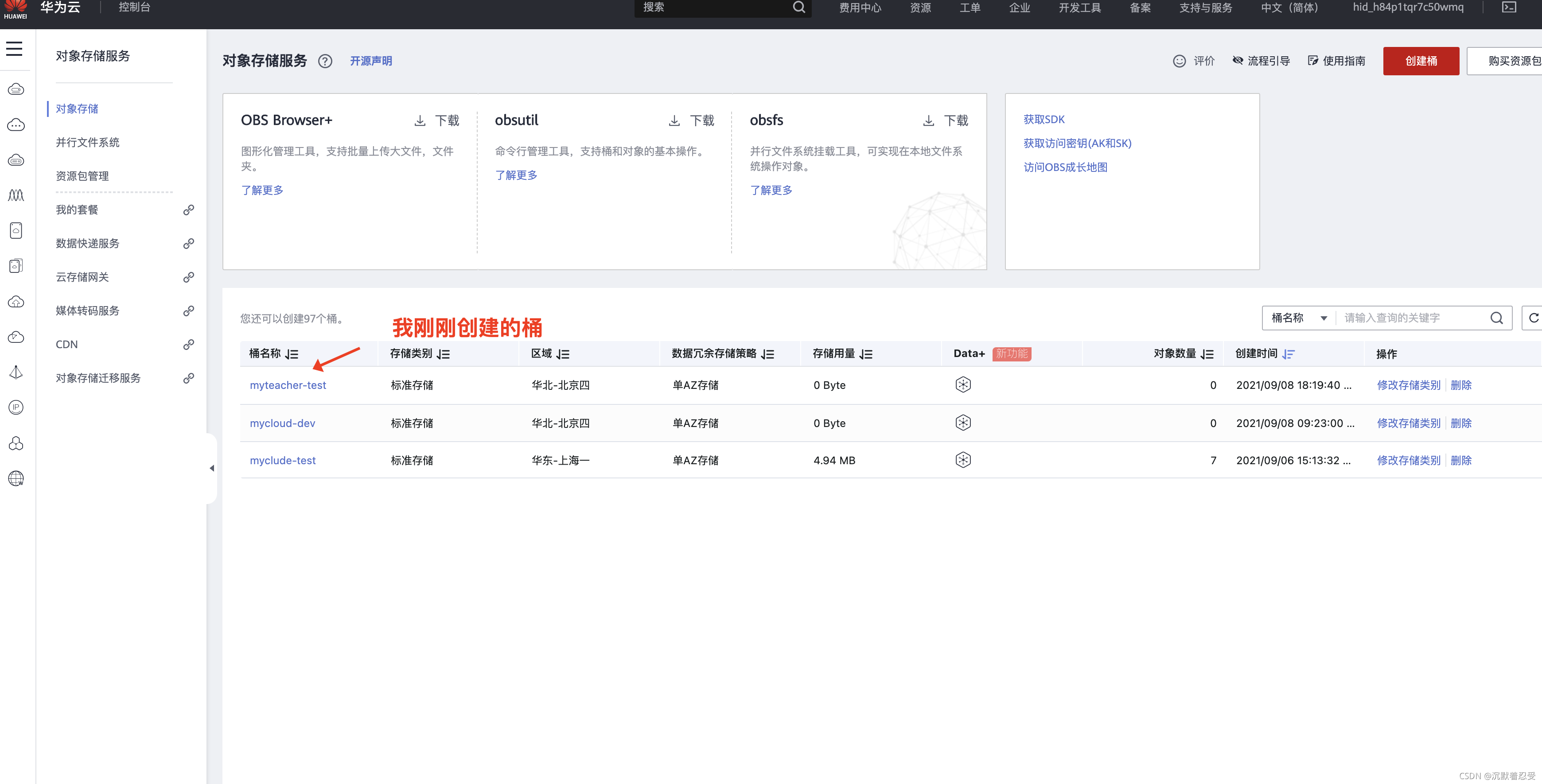The height and width of the screenshot is (784, 1542).
Task: Open 开发工具 in top navigation
Action: coord(1080,7)
